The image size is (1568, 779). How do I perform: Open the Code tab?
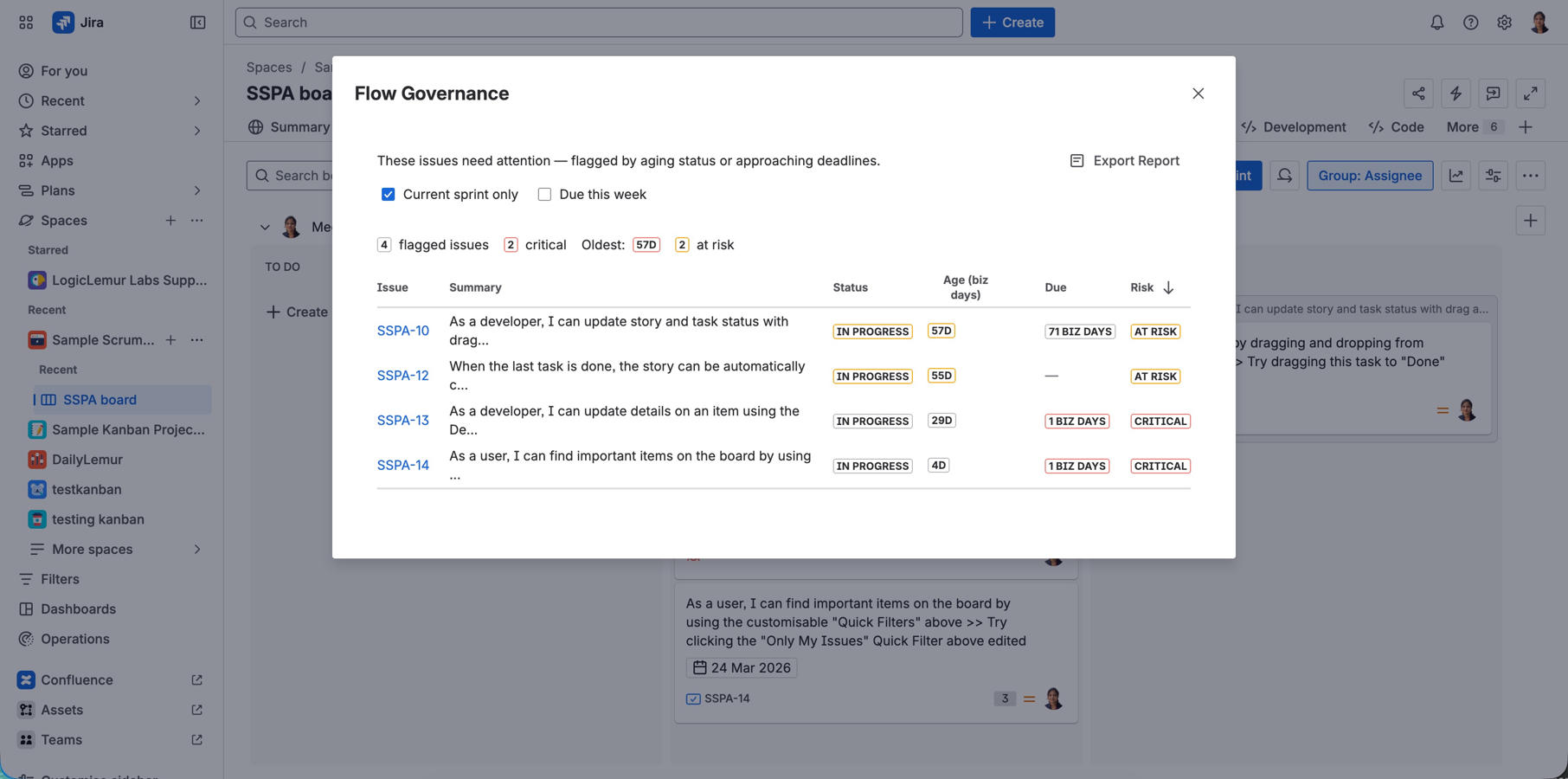point(1396,127)
